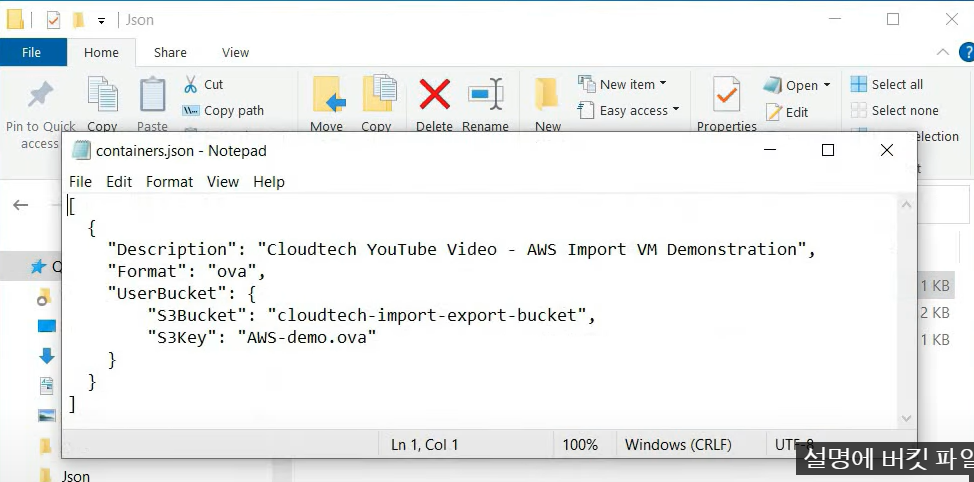Image resolution: width=974 pixels, height=482 pixels.
Task: Open the Notepad File menu
Action: pos(80,181)
